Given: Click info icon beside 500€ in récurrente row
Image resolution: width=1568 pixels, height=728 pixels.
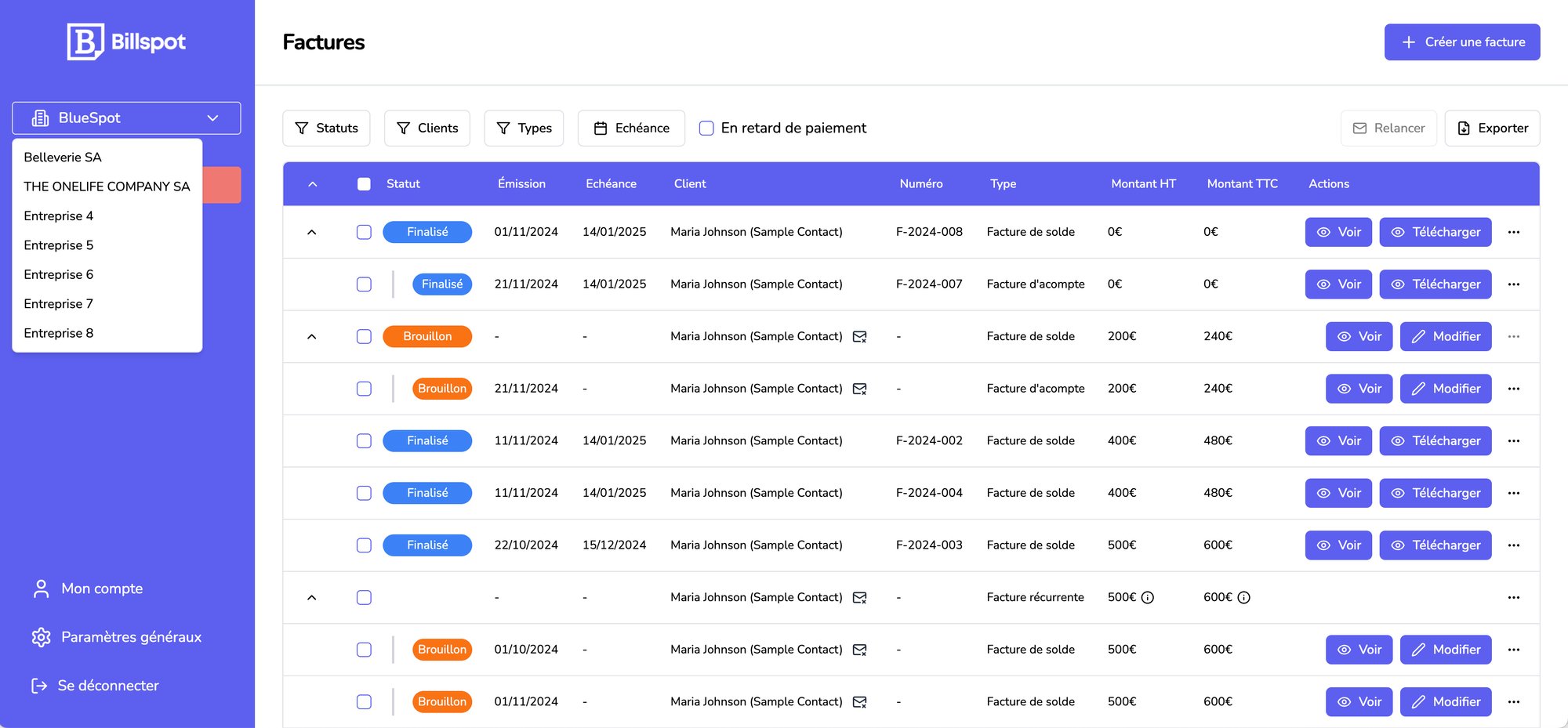Looking at the screenshot, I should (1148, 598).
